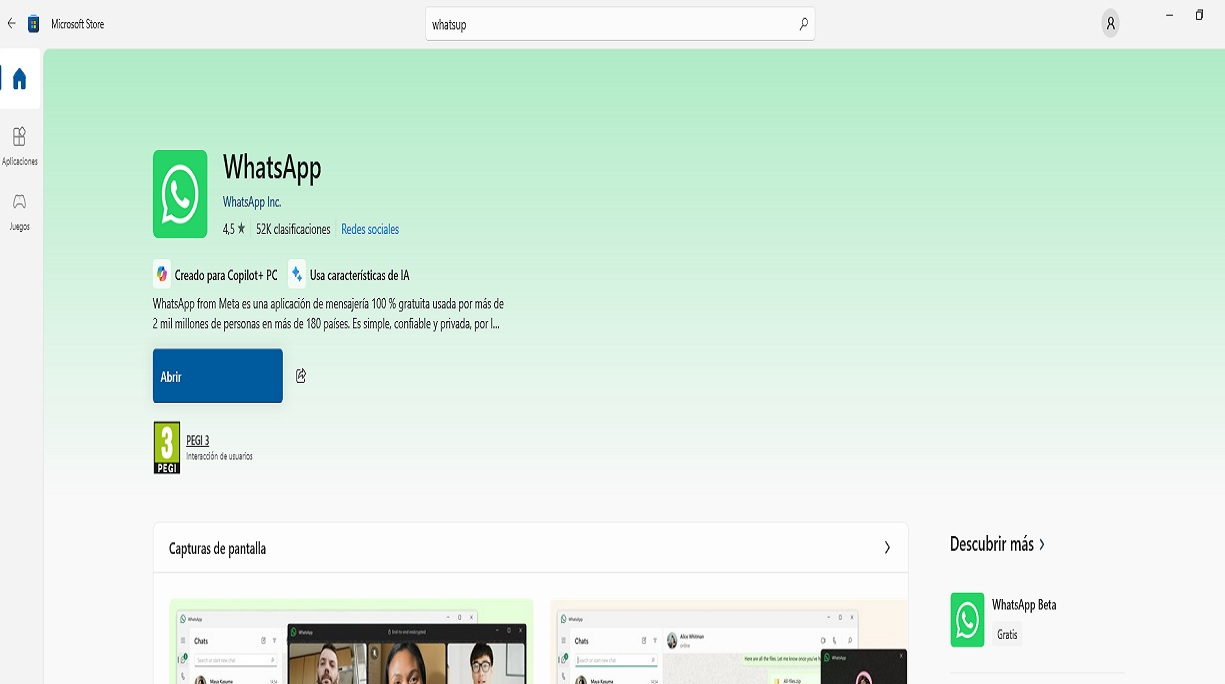The image size is (1225, 684).
Task: Restore the Microsoft Store window size
Action: 1199,15
